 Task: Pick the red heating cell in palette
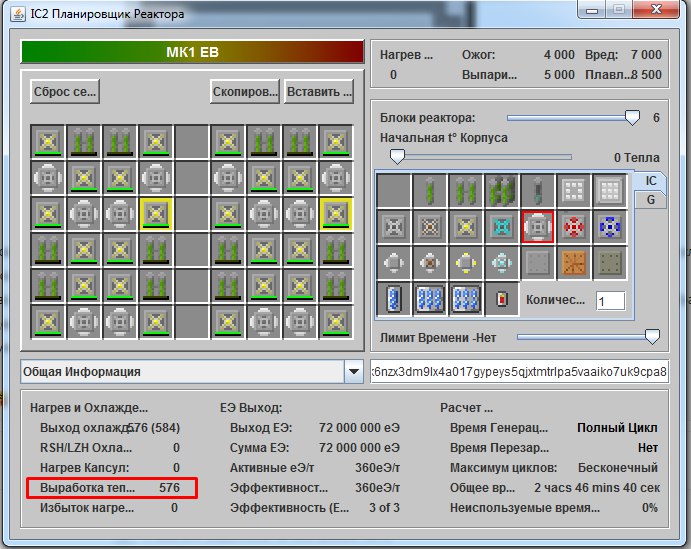[x=502, y=299]
